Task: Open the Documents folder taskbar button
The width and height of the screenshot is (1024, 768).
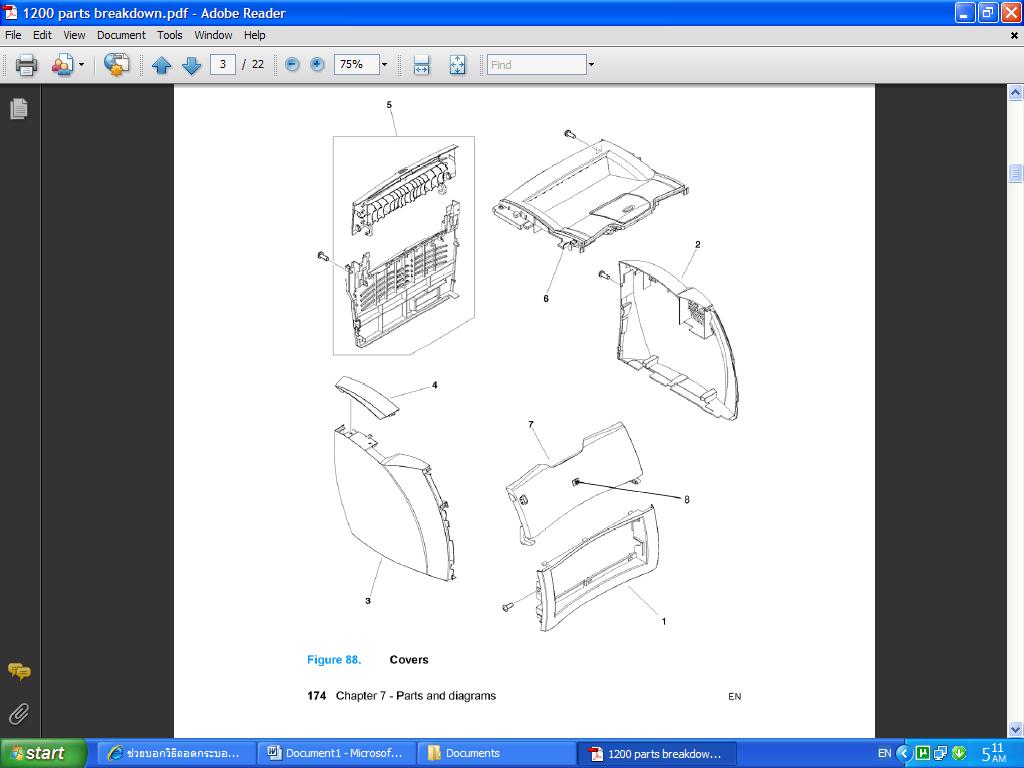Action: [496, 753]
